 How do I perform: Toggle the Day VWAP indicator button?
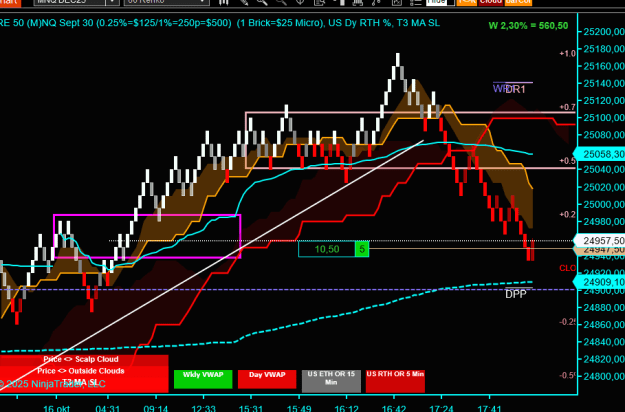[x=267, y=379]
